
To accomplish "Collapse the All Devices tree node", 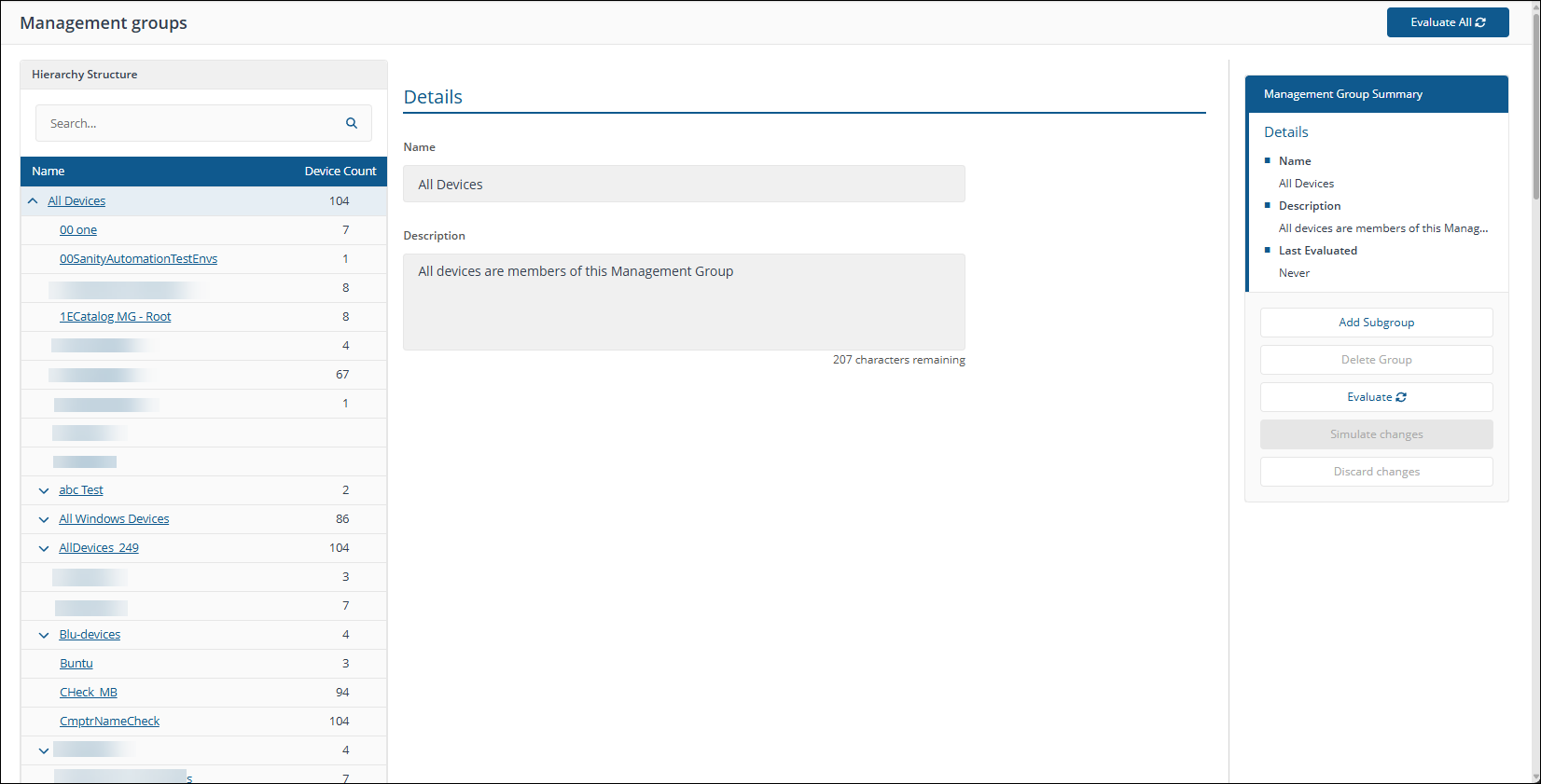I will click(x=34, y=201).
